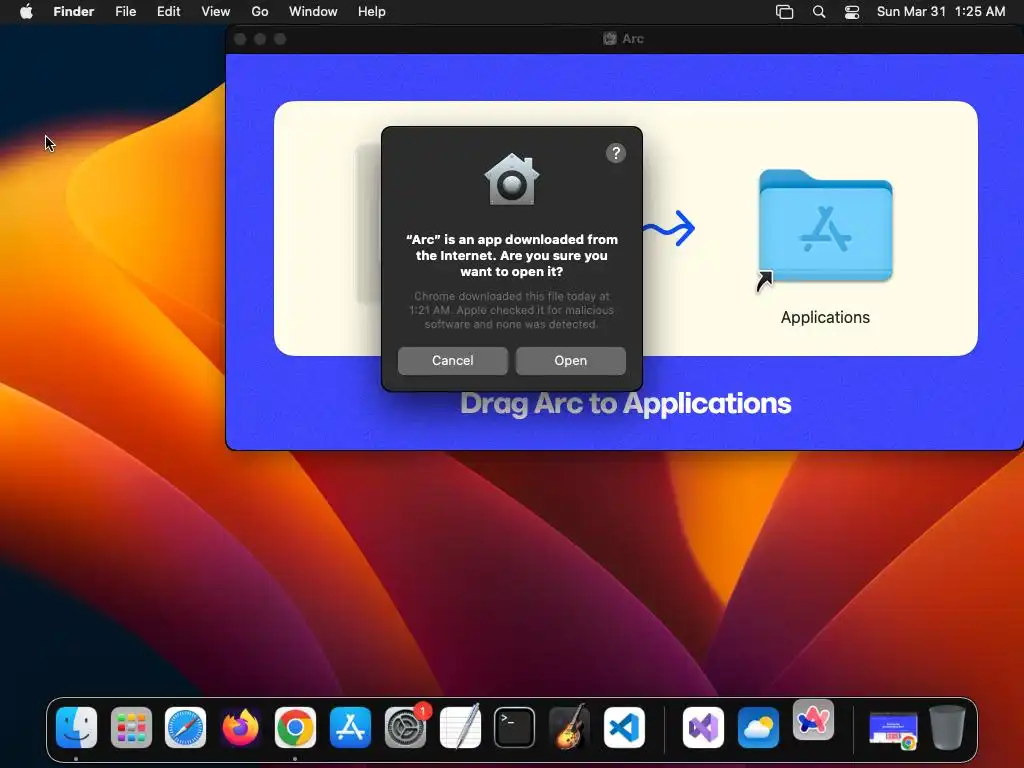The height and width of the screenshot is (768, 1024).
Task: Open App Store from the Dock
Action: (350, 728)
